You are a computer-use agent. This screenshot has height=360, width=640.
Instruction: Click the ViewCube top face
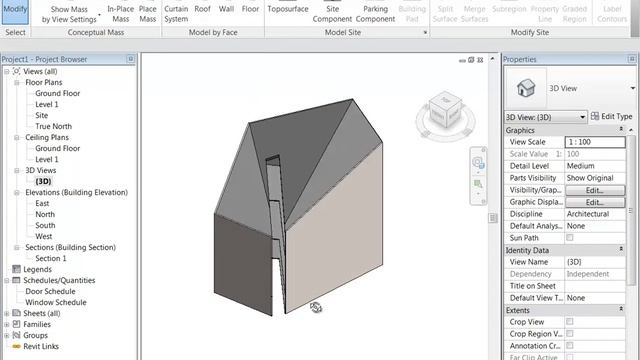446,100
